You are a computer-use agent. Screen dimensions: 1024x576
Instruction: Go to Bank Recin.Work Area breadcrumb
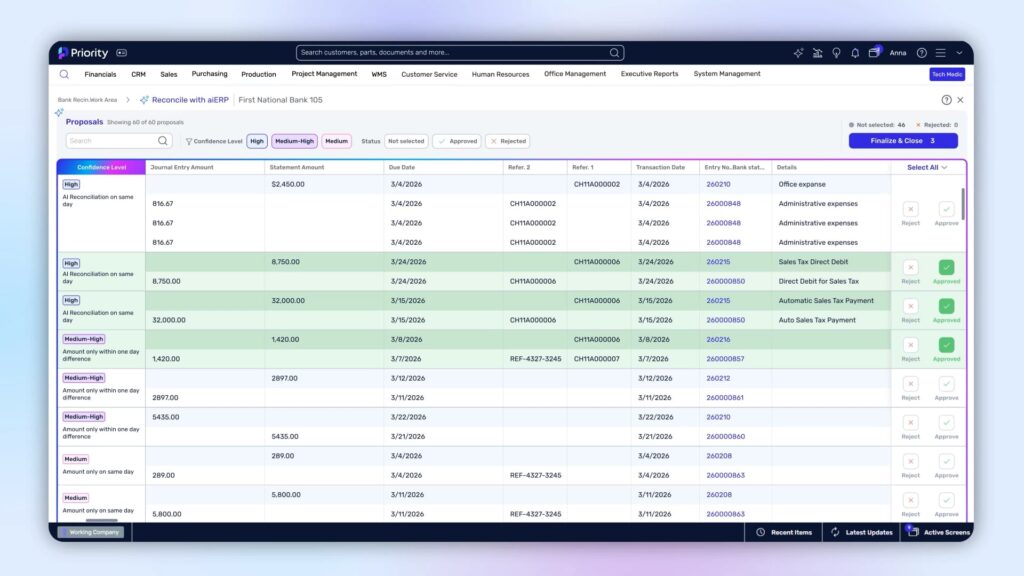point(88,100)
